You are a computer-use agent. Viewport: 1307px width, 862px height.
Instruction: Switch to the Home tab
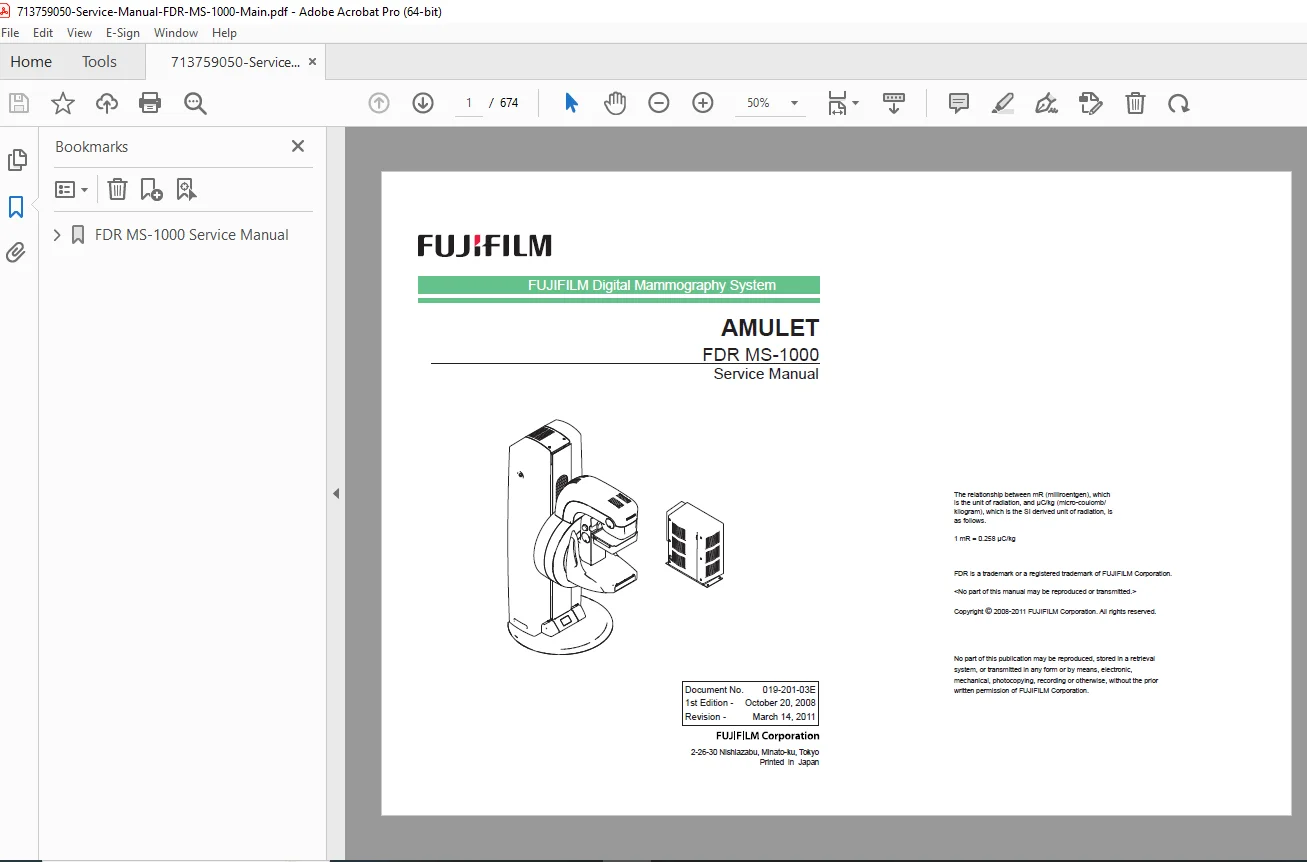tap(31, 62)
